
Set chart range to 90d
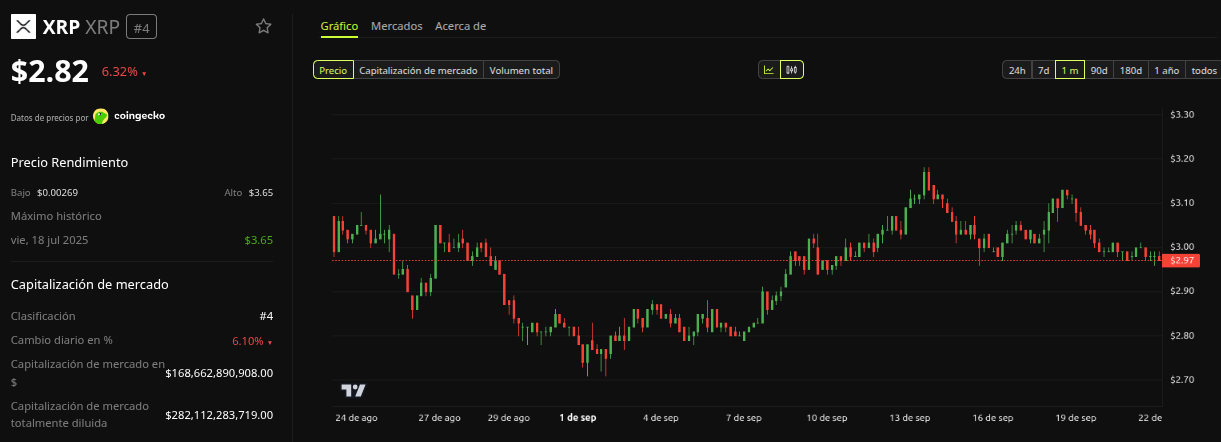pos(1099,70)
